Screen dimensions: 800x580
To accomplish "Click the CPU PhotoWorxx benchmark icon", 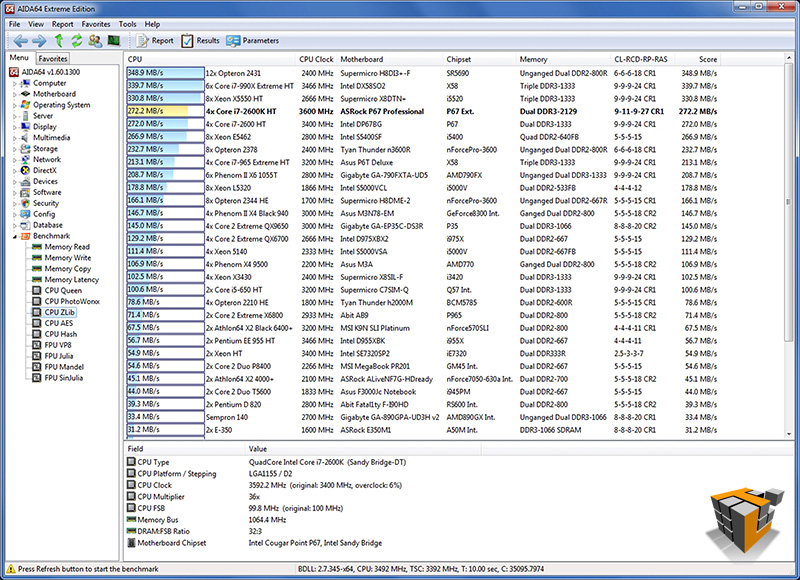I will [37, 301].
